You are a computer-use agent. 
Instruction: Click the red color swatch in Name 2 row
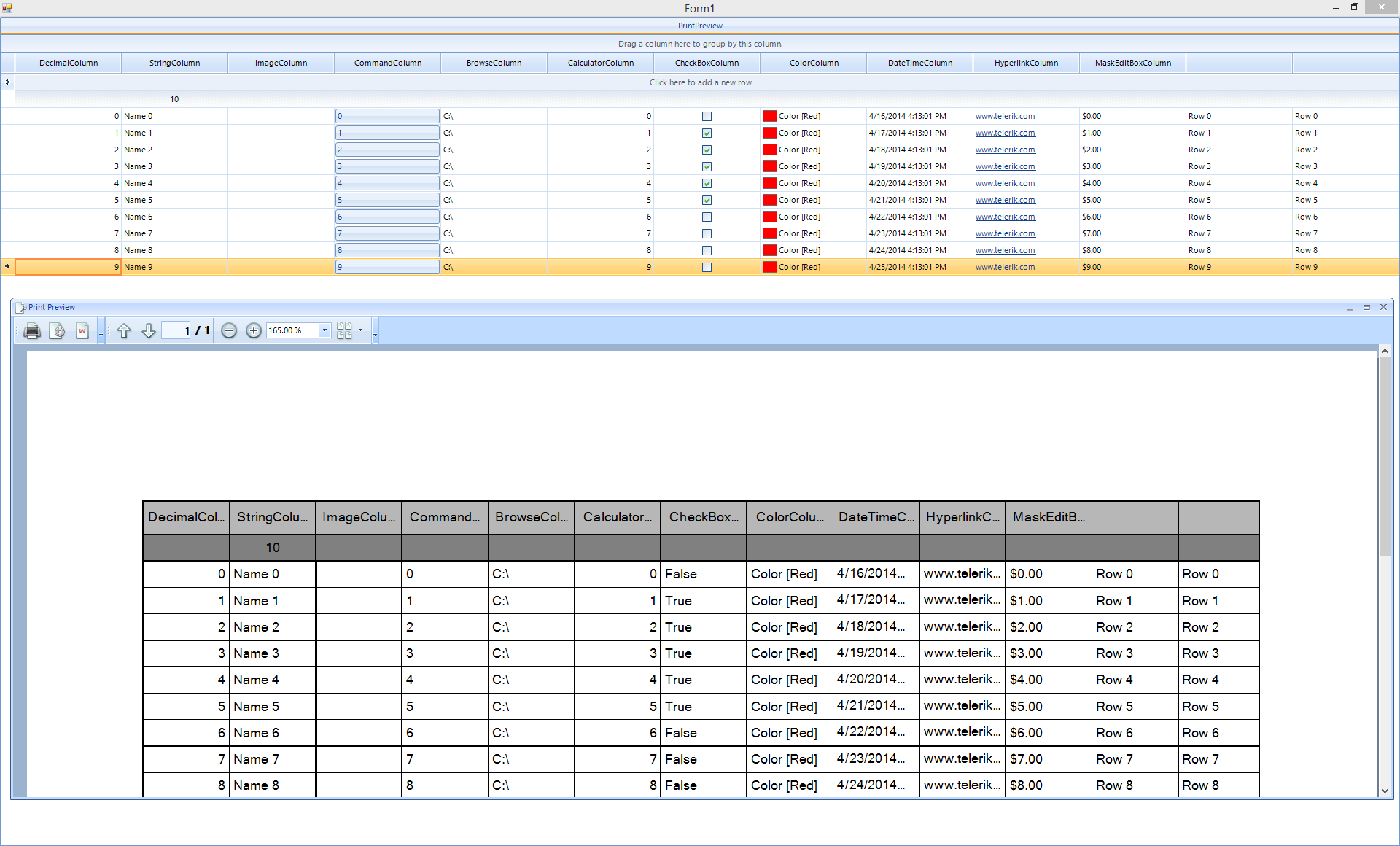click(769, 150)
